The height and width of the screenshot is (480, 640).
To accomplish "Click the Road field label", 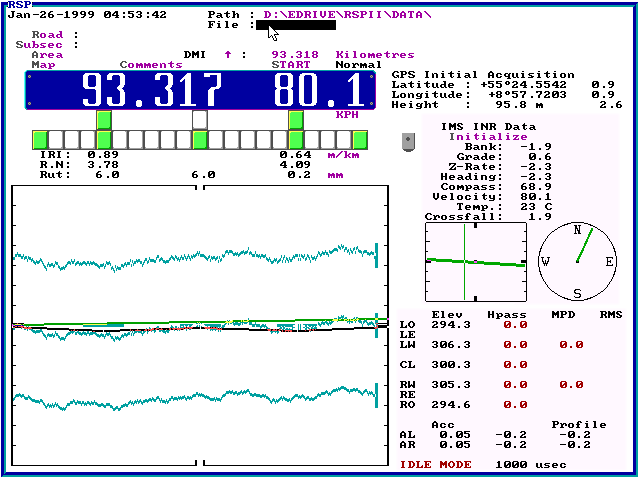I will [x=47, y=35].
